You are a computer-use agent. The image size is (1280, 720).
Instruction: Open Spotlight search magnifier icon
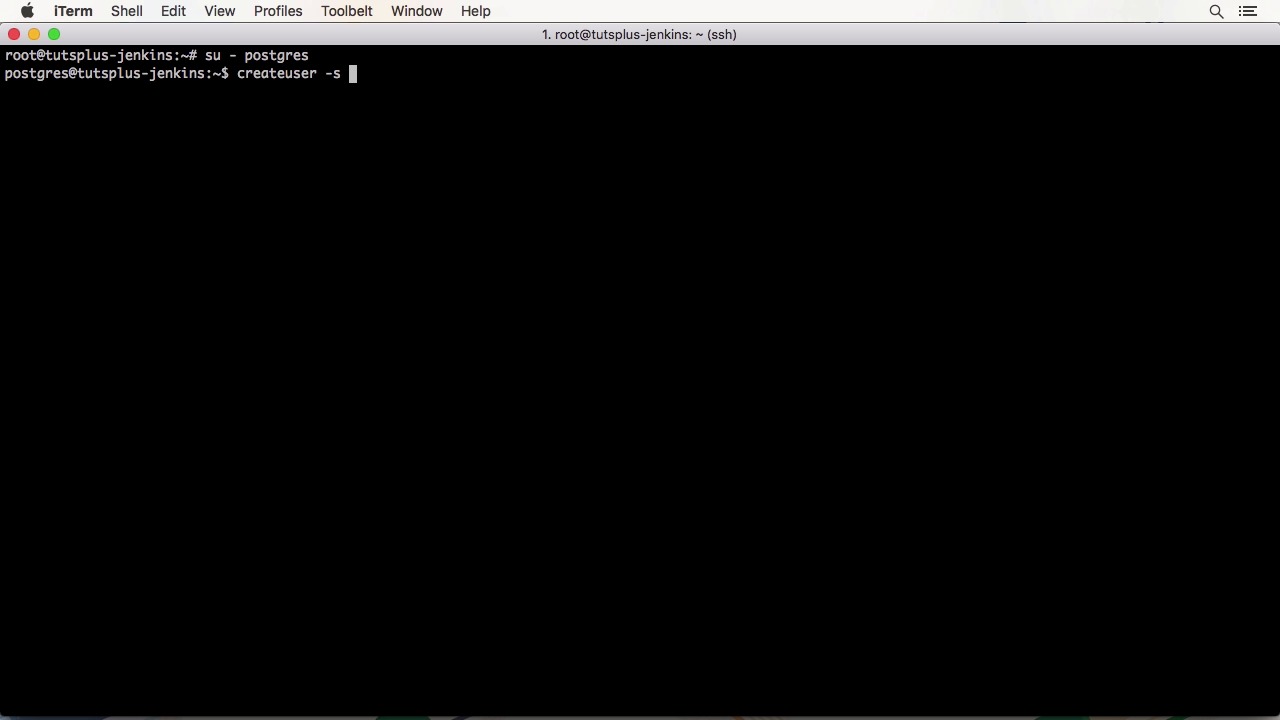coord(1216,11)
